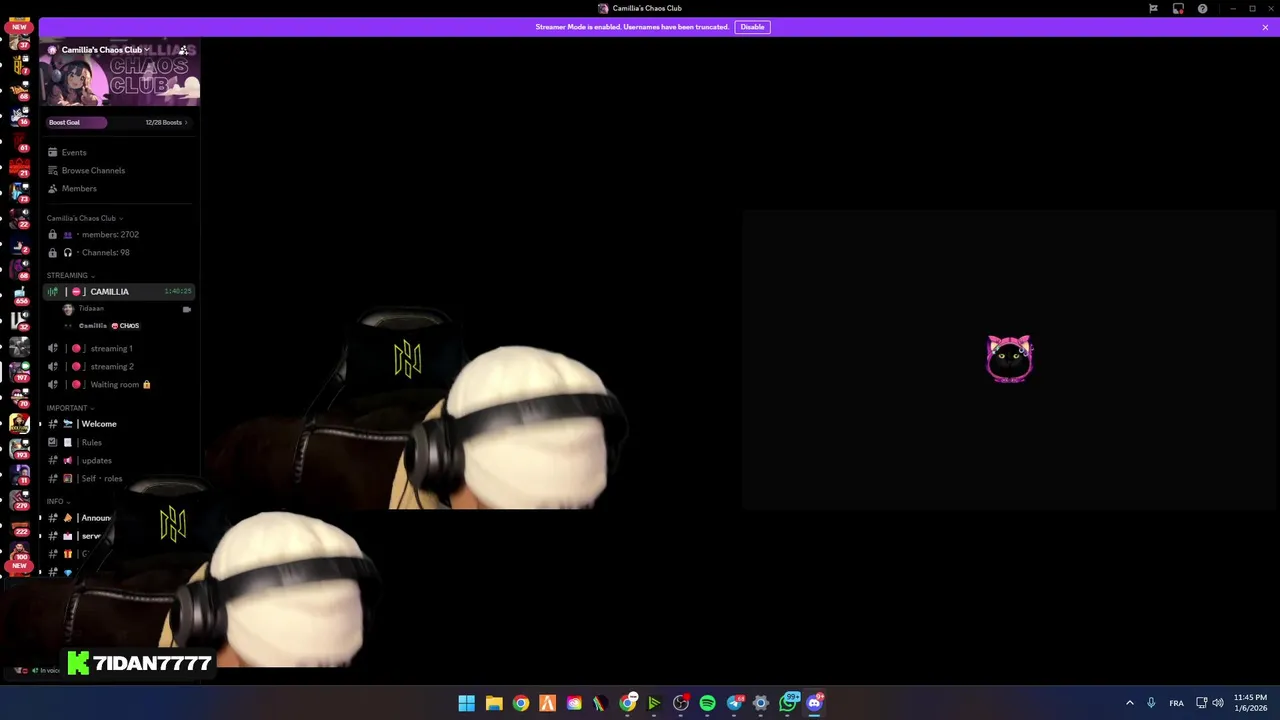Collapse the STREAMING category
This screenshot has height=720, width=1280.
coord(70,275)
